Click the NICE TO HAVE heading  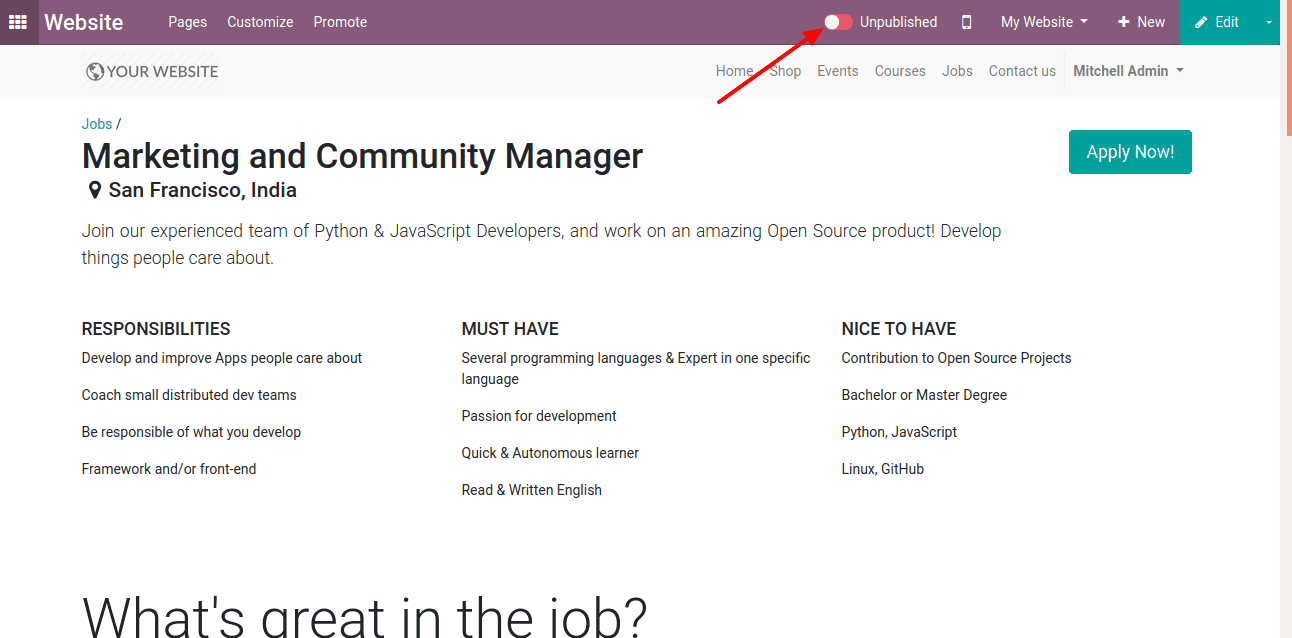[899, 329]
